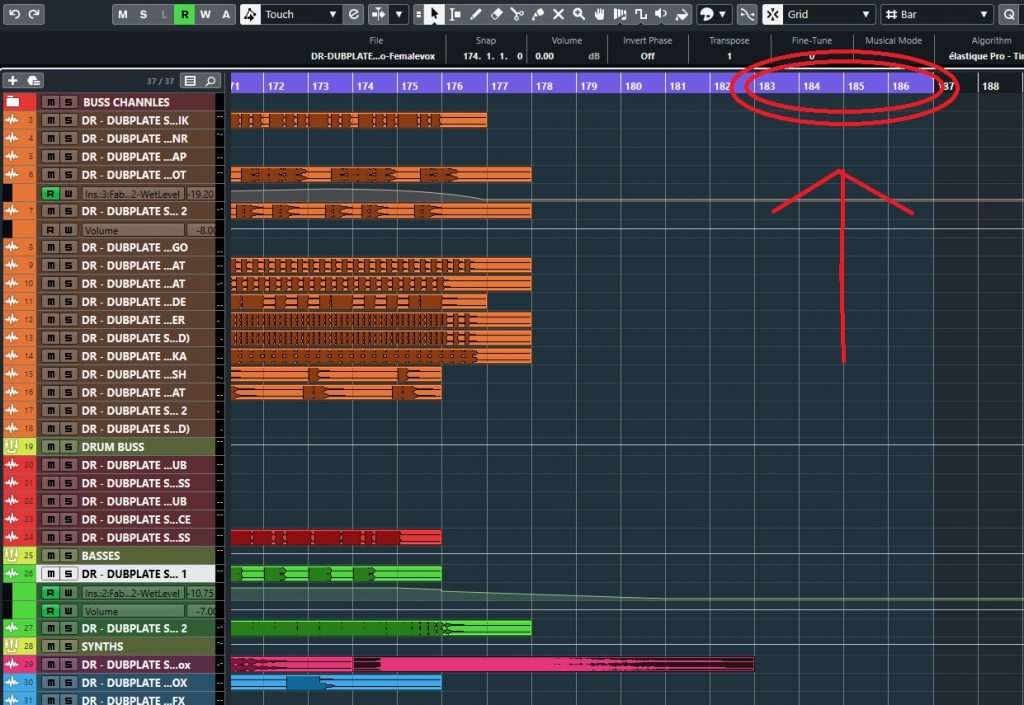Toggle global Read automation R button
Image resolution: width=1024 pixels, height=705 pixels.
tap(184, 14)
